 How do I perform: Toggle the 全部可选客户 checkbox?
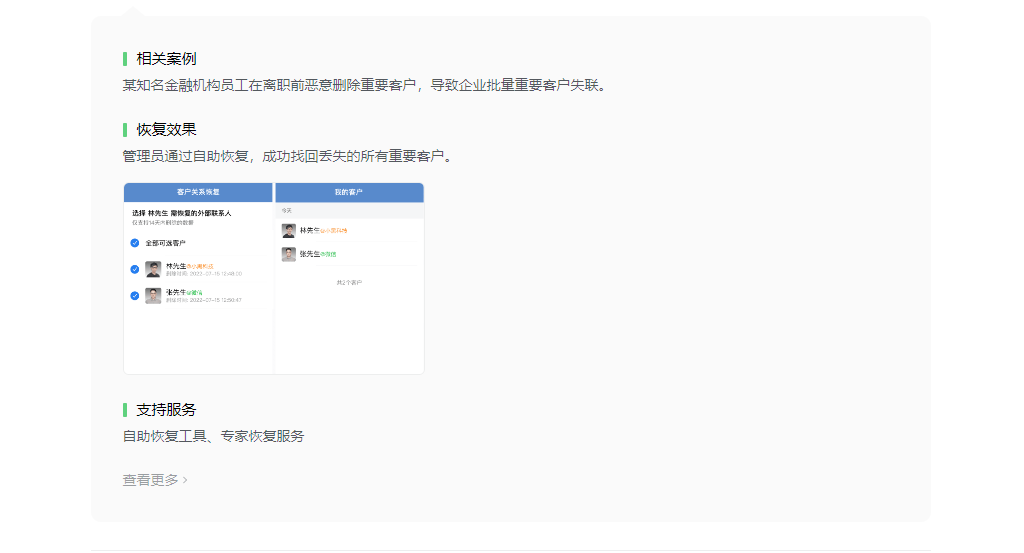coord(135,243)
